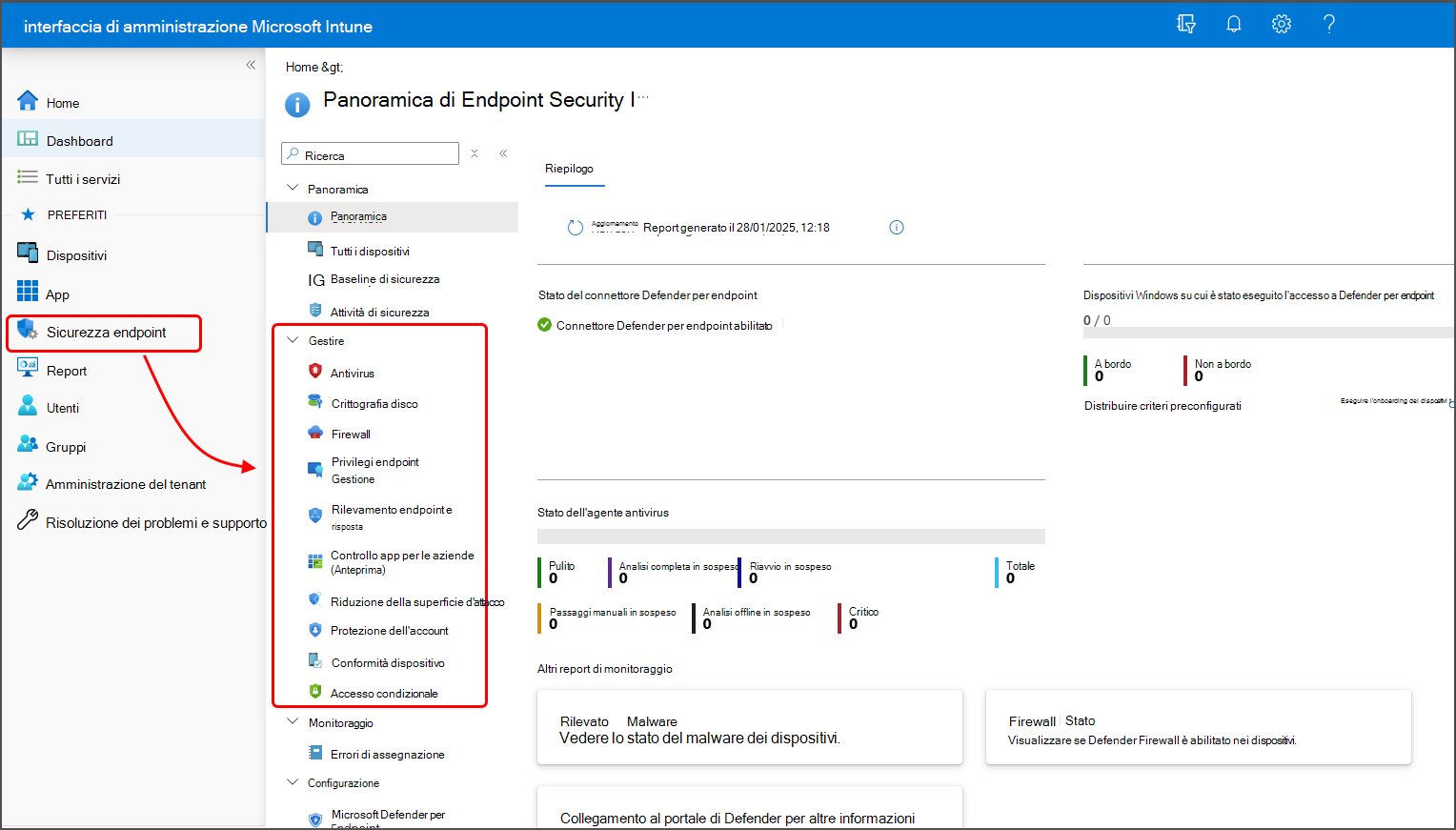The width and height of the screenshot is (1456, 830).
Task: Open the Firewall Stato report card
Action: [1199, 727]
